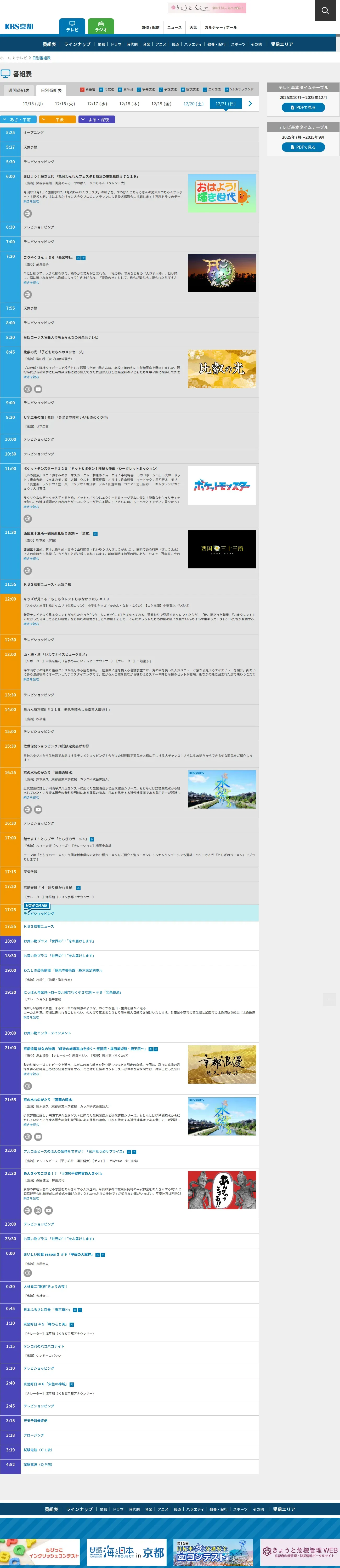Expand あさ・午前 time section
Image resolution: width=340 pixels, height=1568 pixels.
(x=19, y=120)
